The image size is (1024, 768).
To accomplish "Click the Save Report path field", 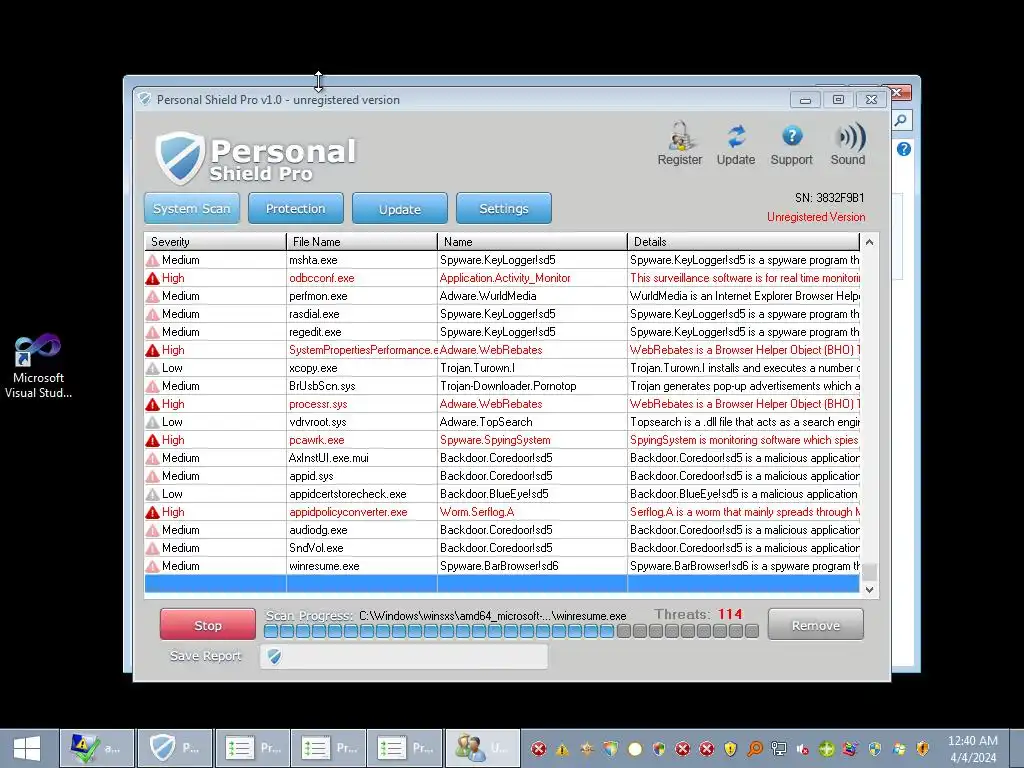I will coord(404,656).
